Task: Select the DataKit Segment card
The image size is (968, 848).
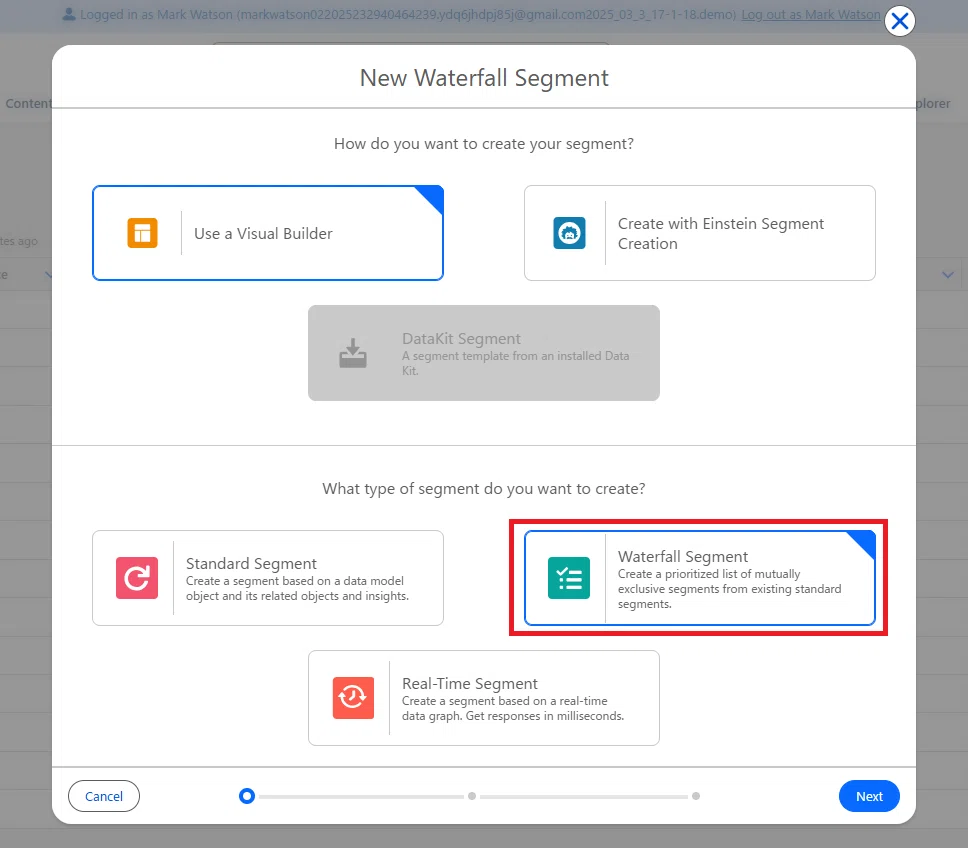Action: 484,353
